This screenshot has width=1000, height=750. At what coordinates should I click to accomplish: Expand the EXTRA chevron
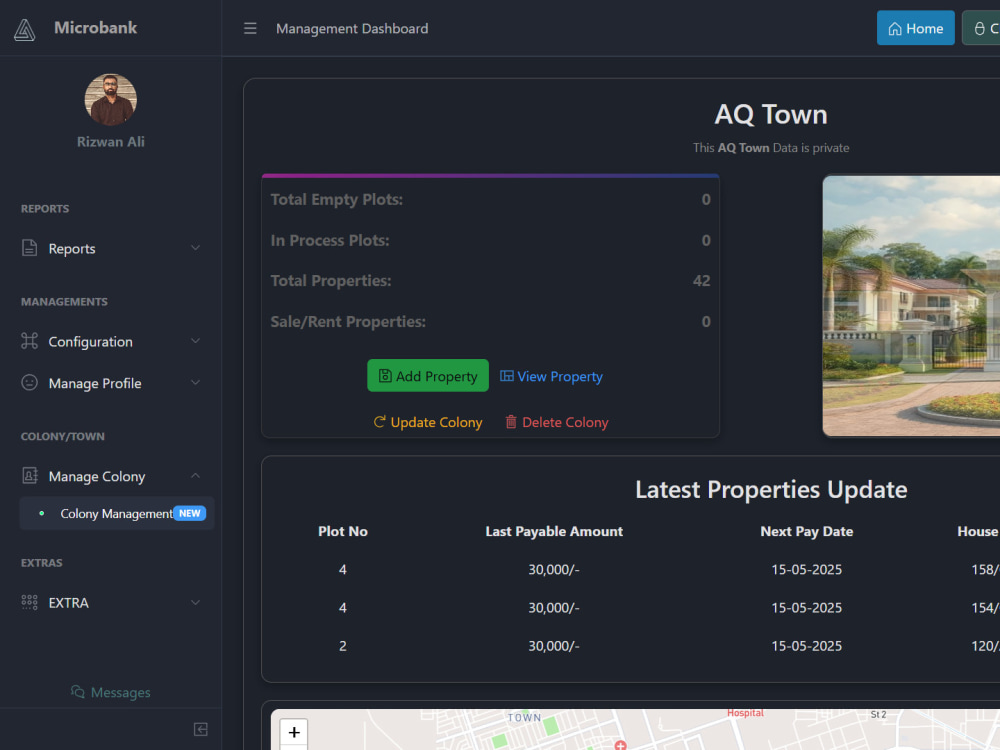click(195, 603)
